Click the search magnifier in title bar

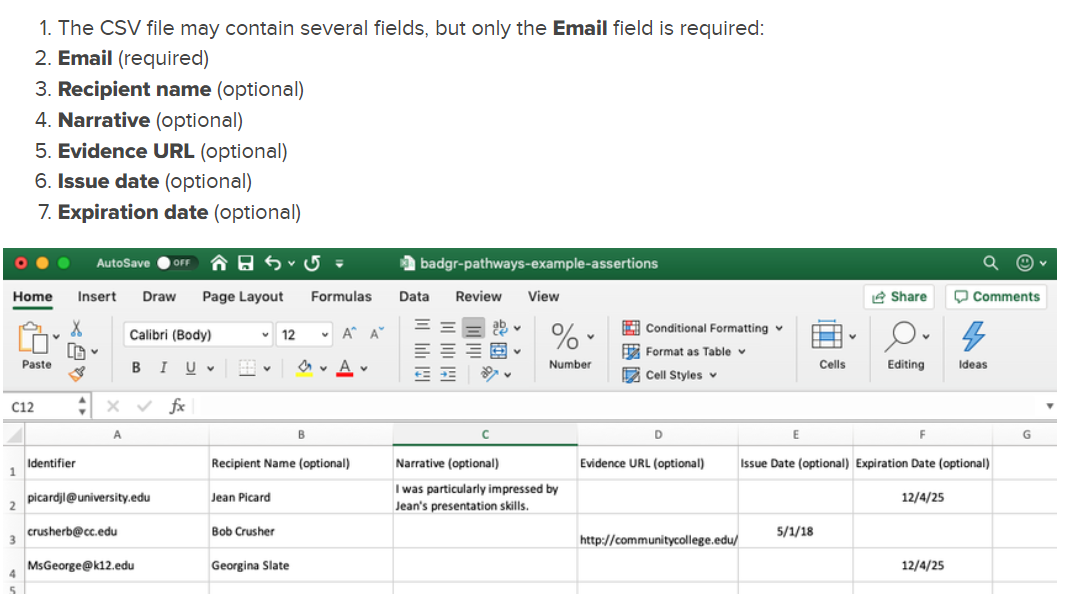990,263
